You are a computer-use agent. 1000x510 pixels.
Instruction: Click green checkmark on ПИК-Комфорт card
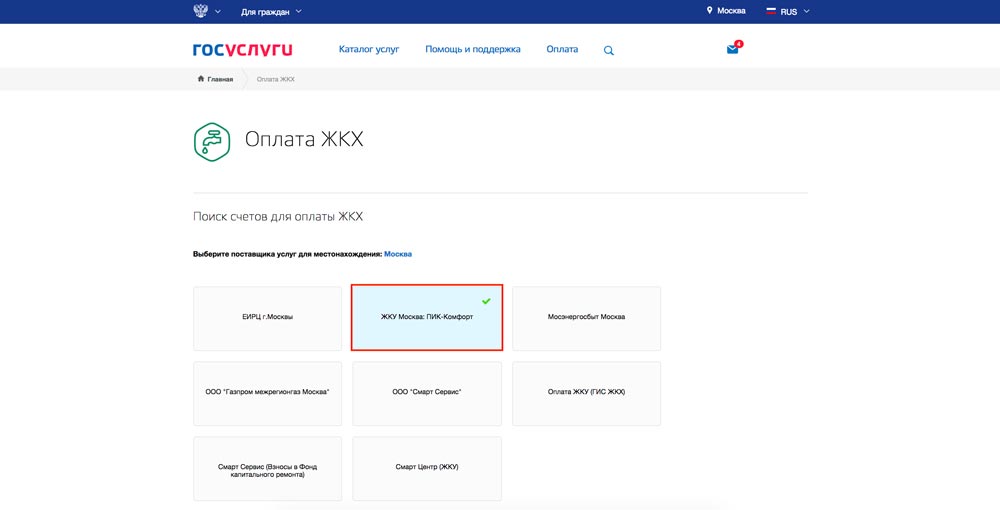tap(486, 301)
